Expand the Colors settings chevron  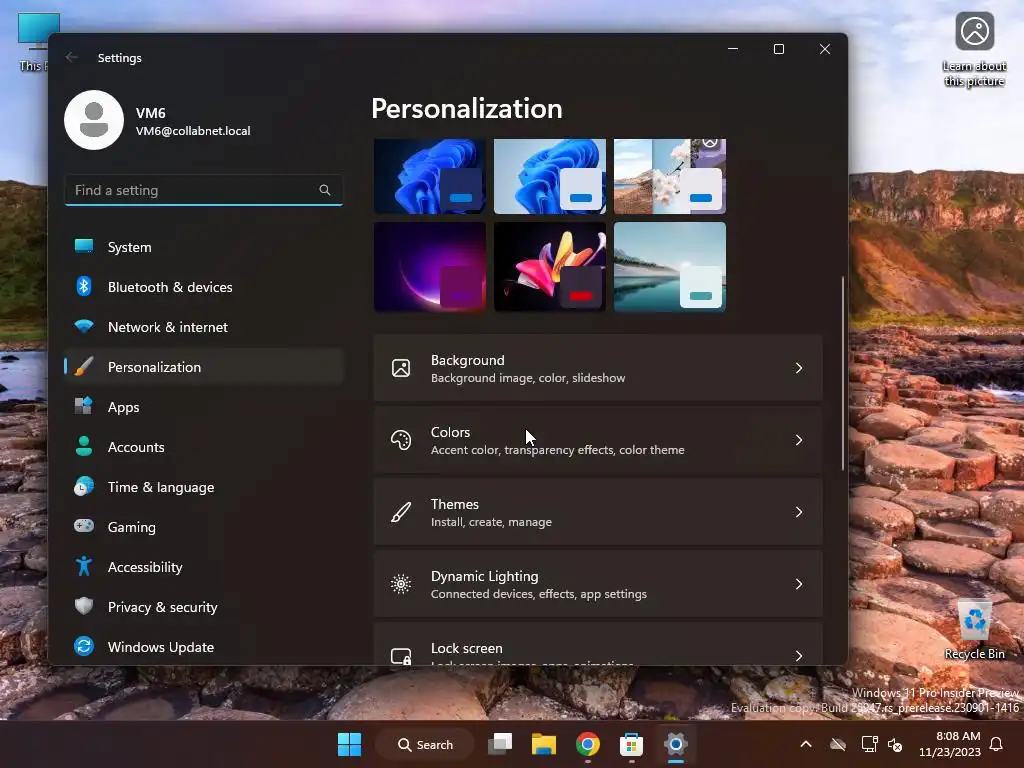[799, 440]
